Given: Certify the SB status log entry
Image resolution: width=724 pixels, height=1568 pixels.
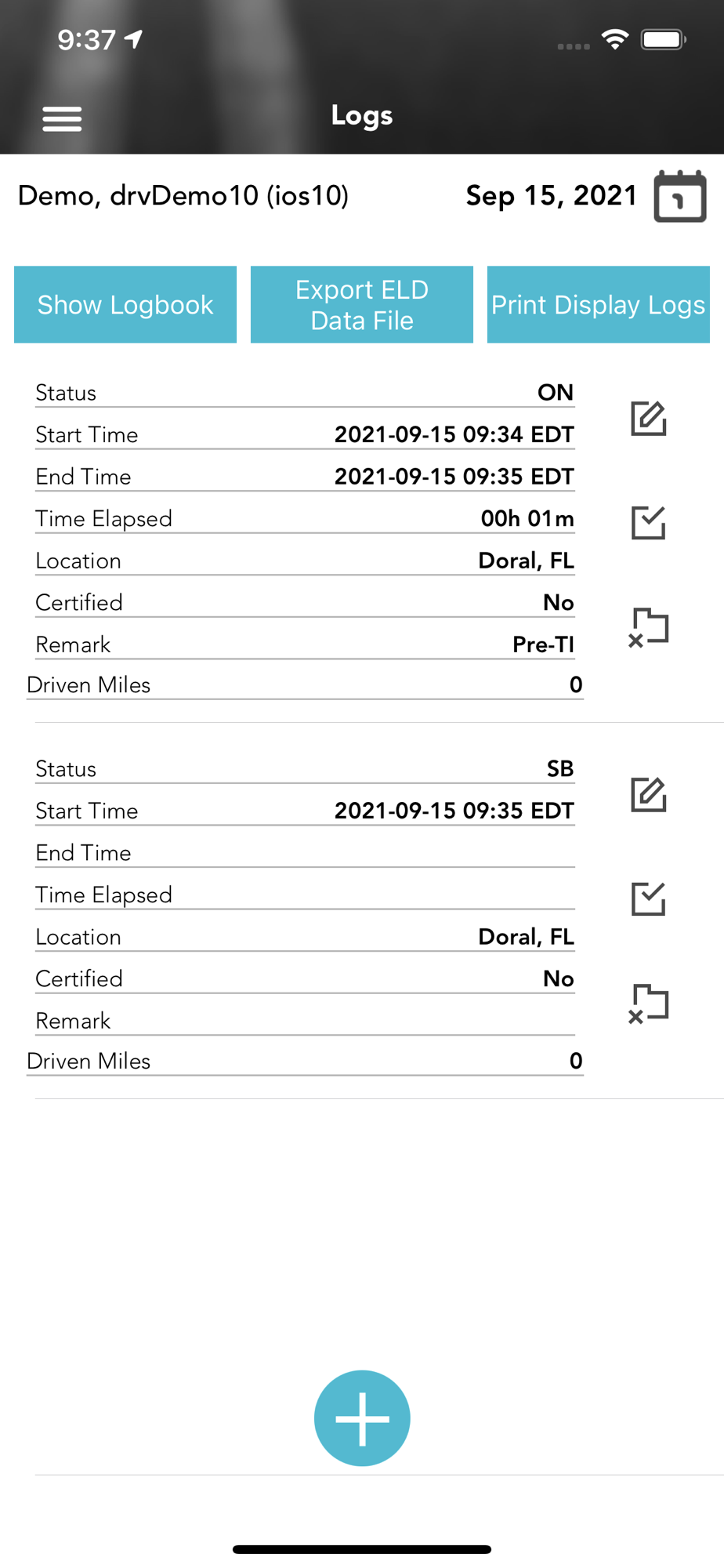Looking at the screenshot, I should click(649, 899).
